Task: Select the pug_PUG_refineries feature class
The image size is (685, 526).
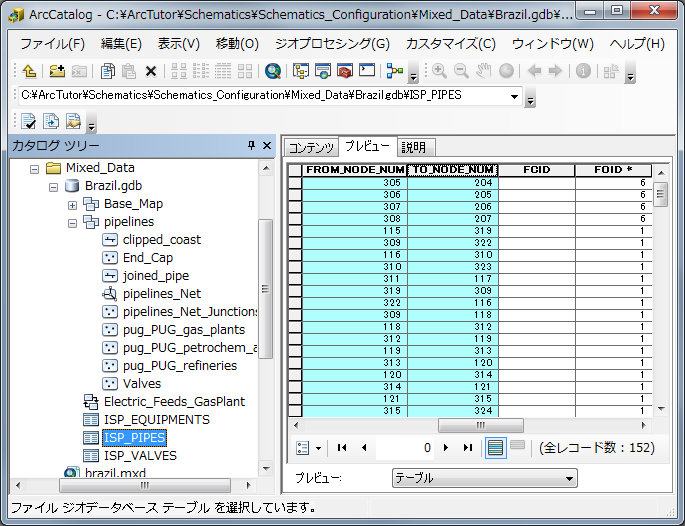Action: 180,366
